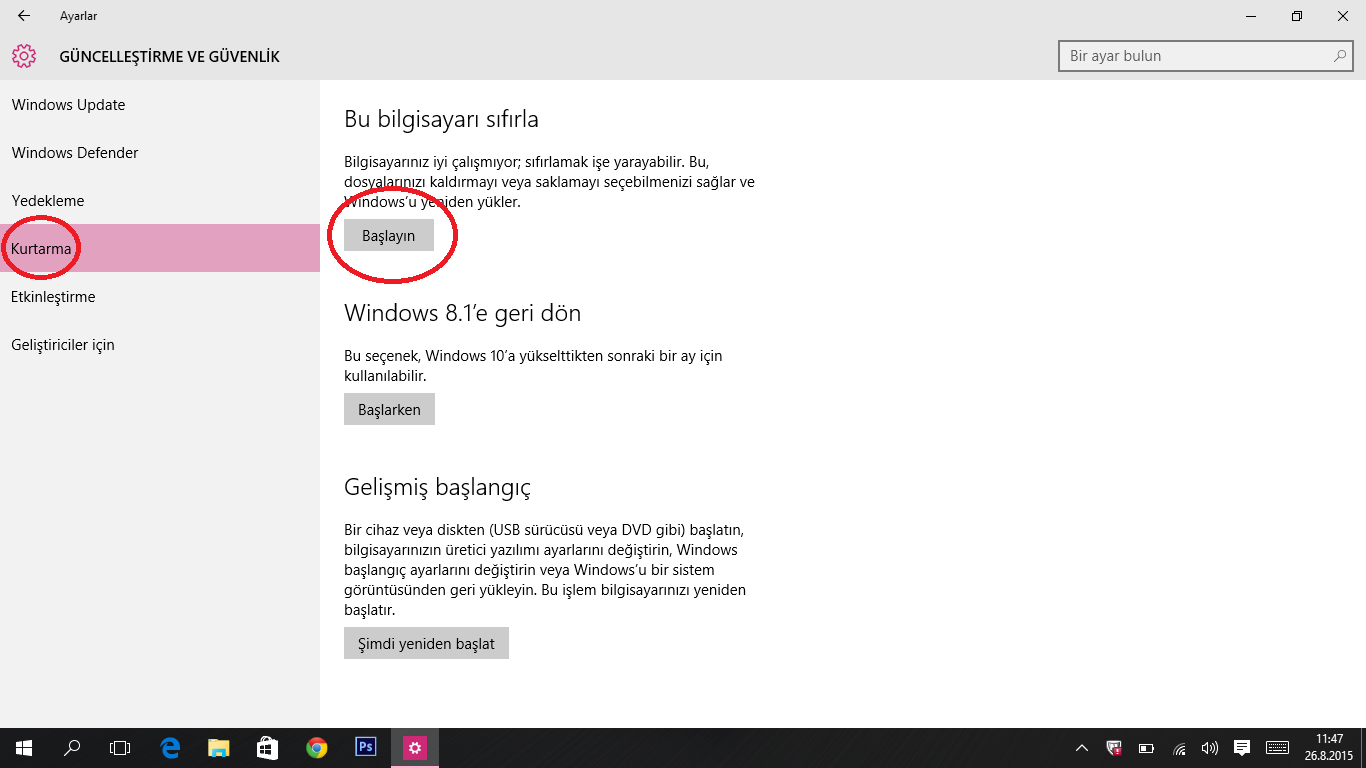Click the 'Windows 8.1'e geri dön' heading
The height and width of the screenshot is (768, 1366).
click(462, 313)
